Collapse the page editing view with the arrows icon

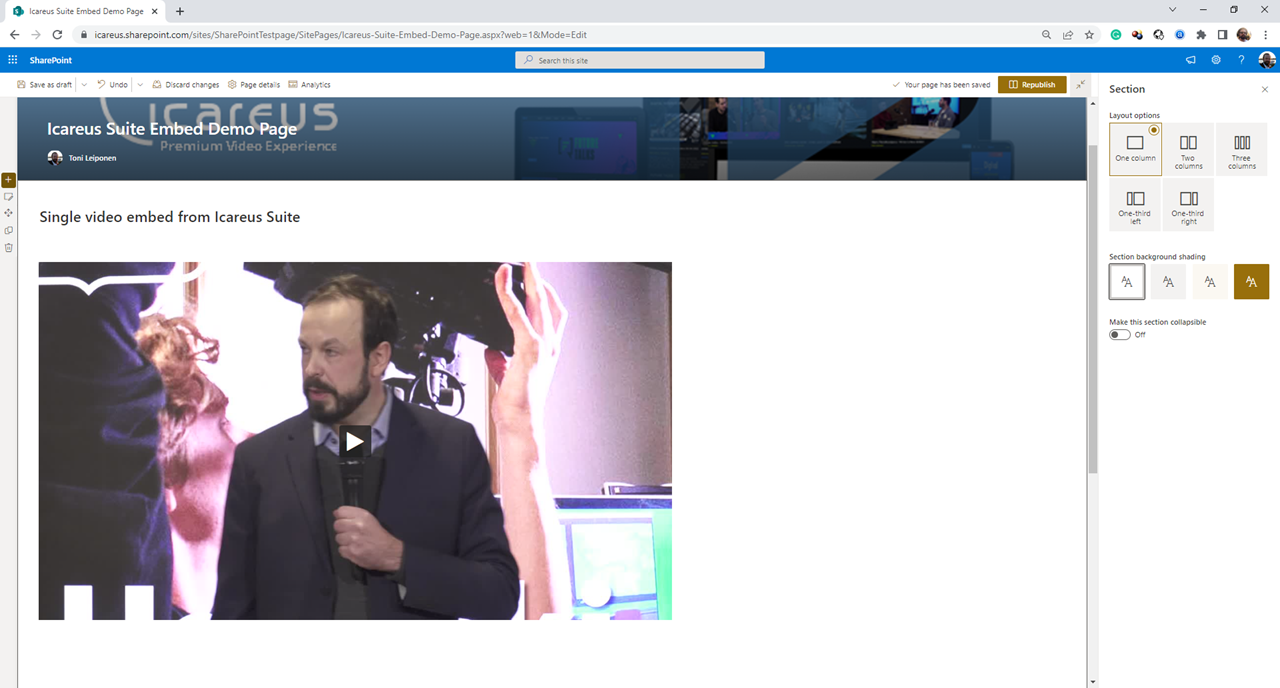pyautogui.click(x=1081, y=85)
